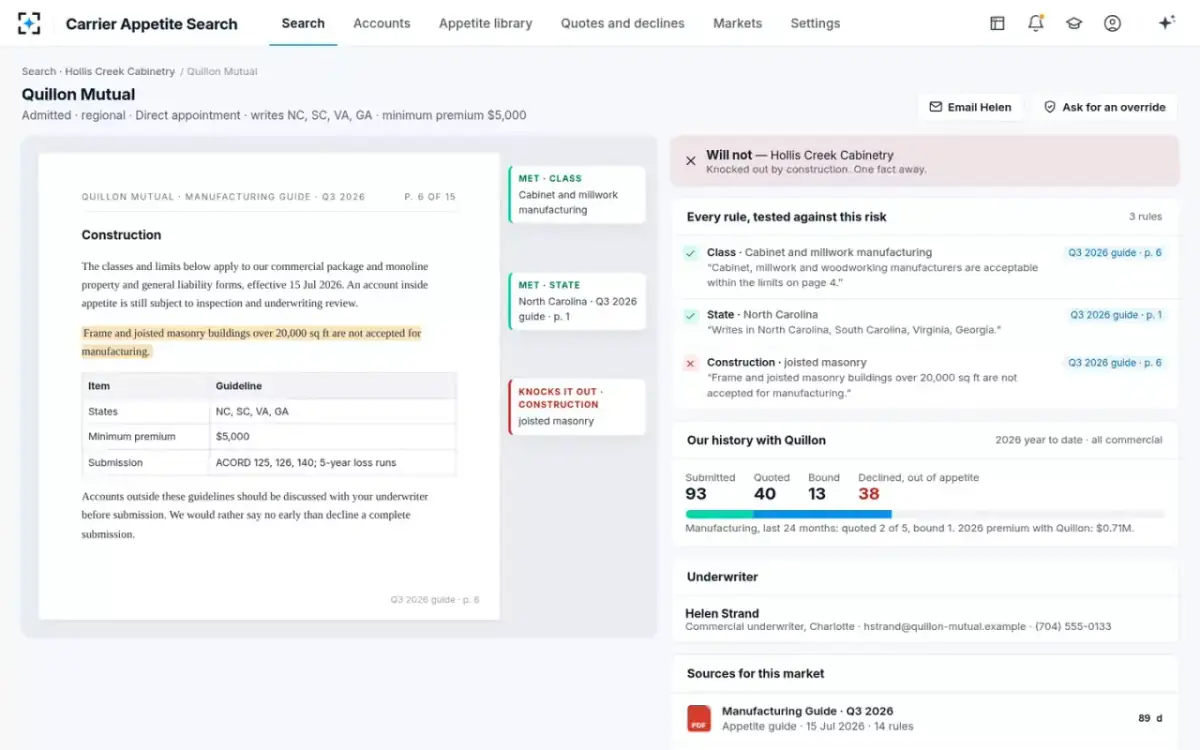This screenshot has width=1200, height=750.
Task: Click the '89 d' age on the source row
Action: [1151, 718]
